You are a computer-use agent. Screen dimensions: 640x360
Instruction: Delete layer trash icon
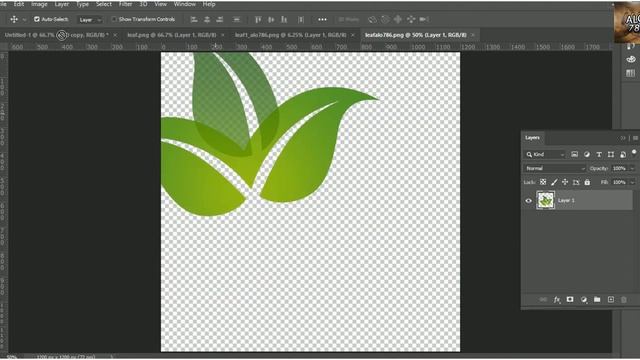(x=624, y=300)
